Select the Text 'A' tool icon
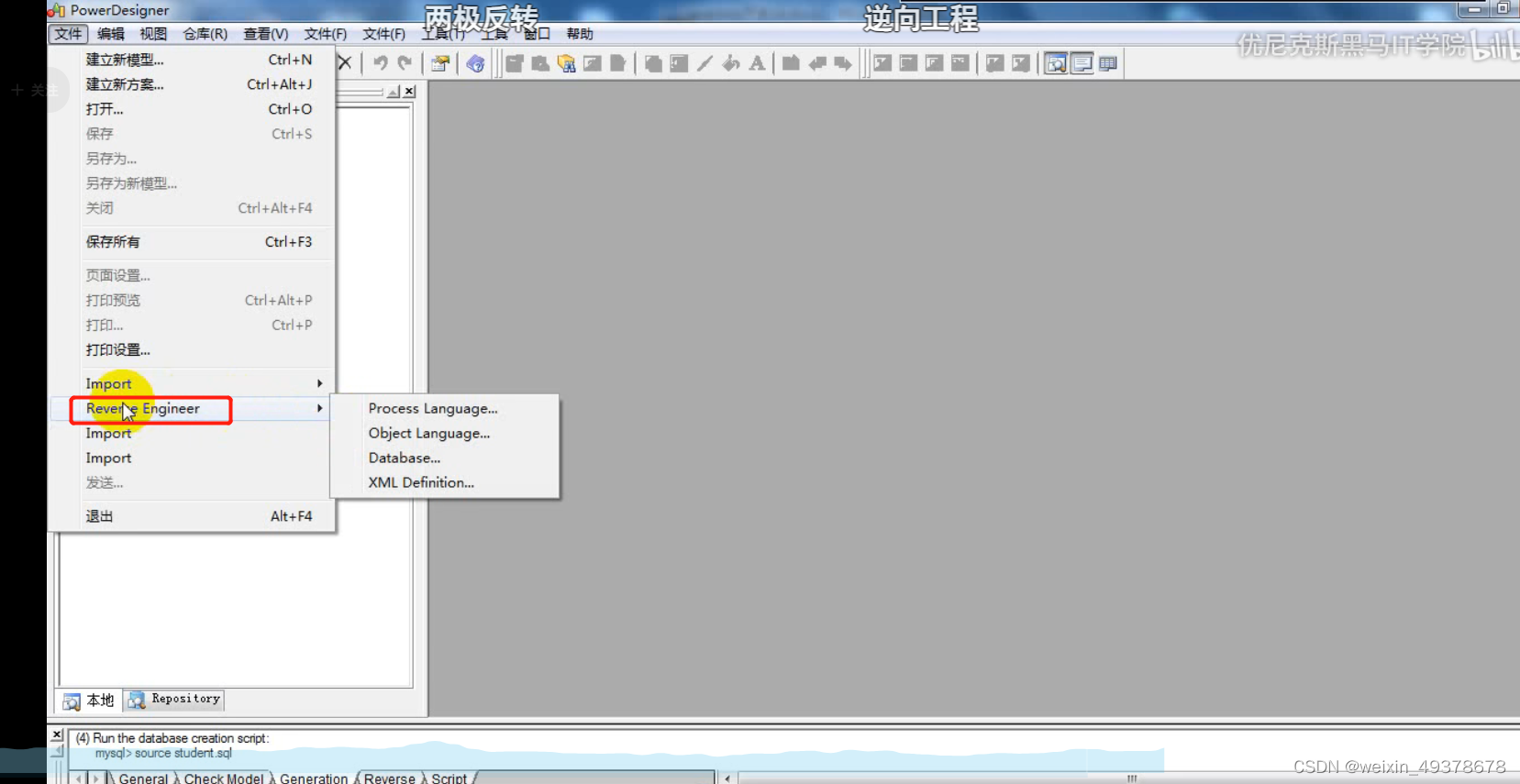 (x=757, y=63)
